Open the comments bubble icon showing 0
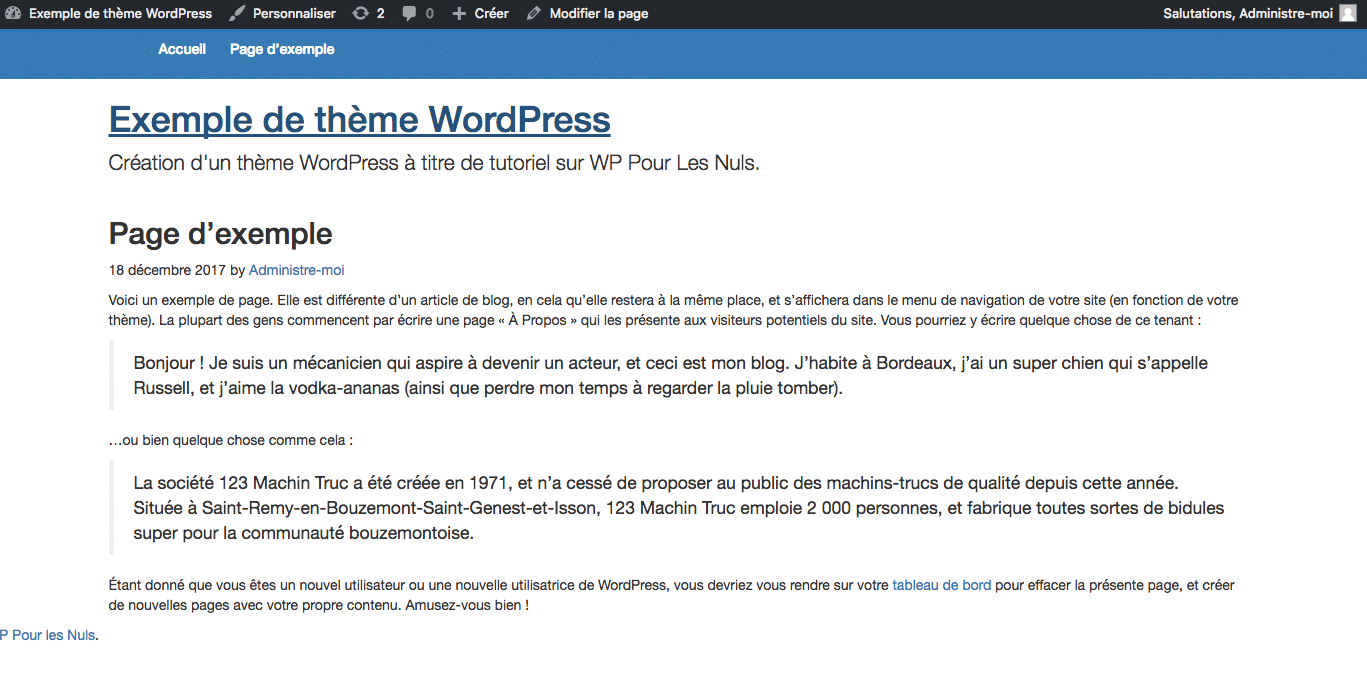1367x676 pixels. coord(409,14)
